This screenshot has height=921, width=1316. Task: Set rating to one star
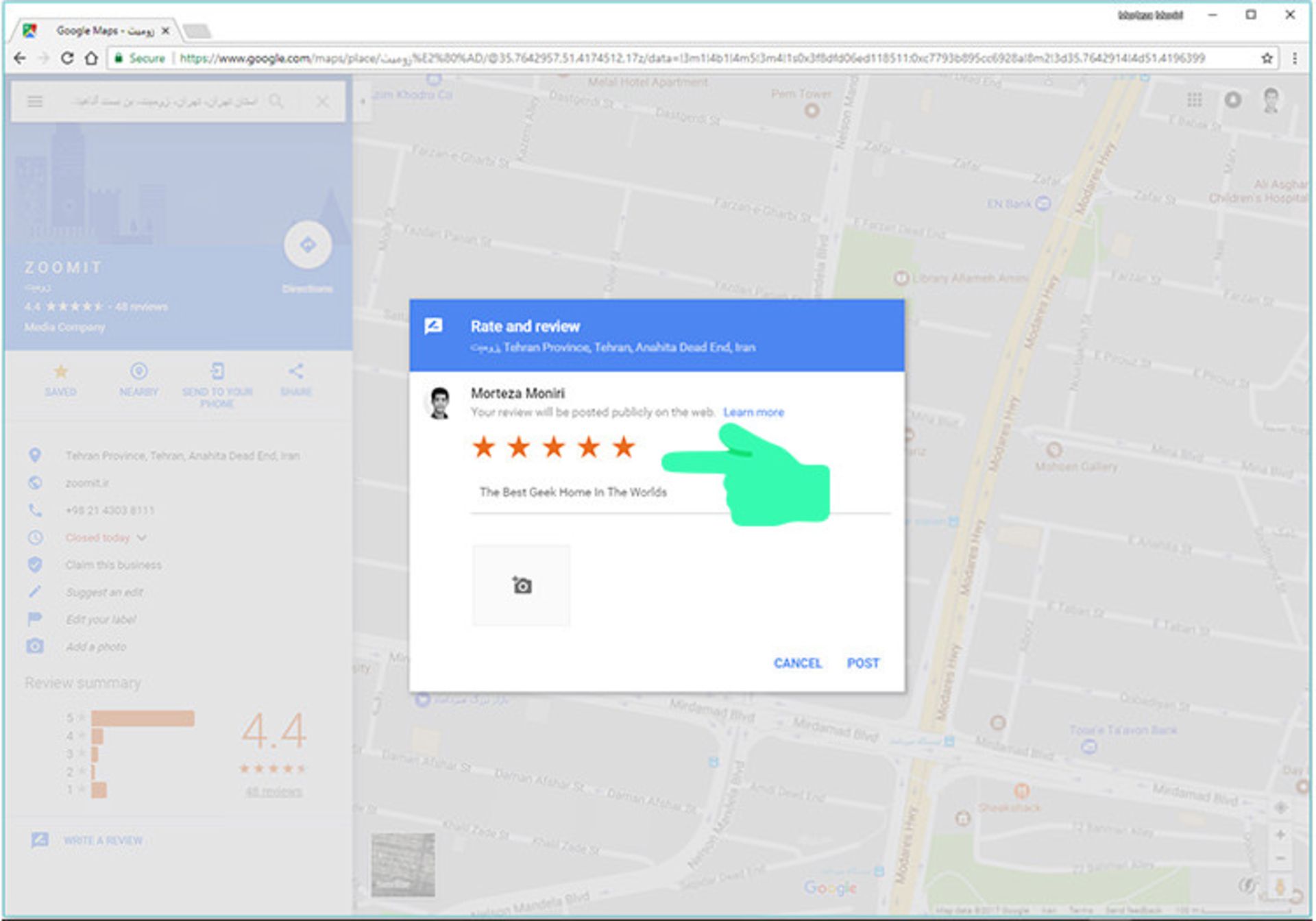click(484, 447)
